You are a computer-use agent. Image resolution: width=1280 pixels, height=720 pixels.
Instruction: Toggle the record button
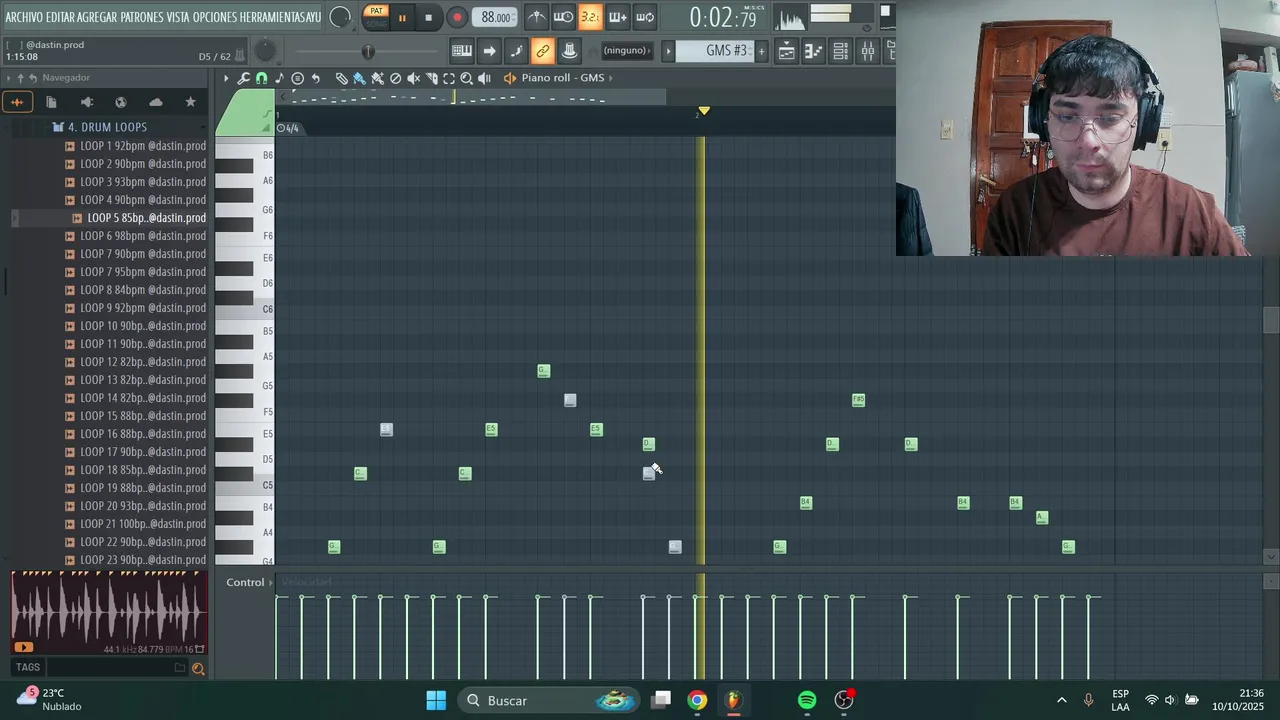pyautogui.click(x=457, y=17)
